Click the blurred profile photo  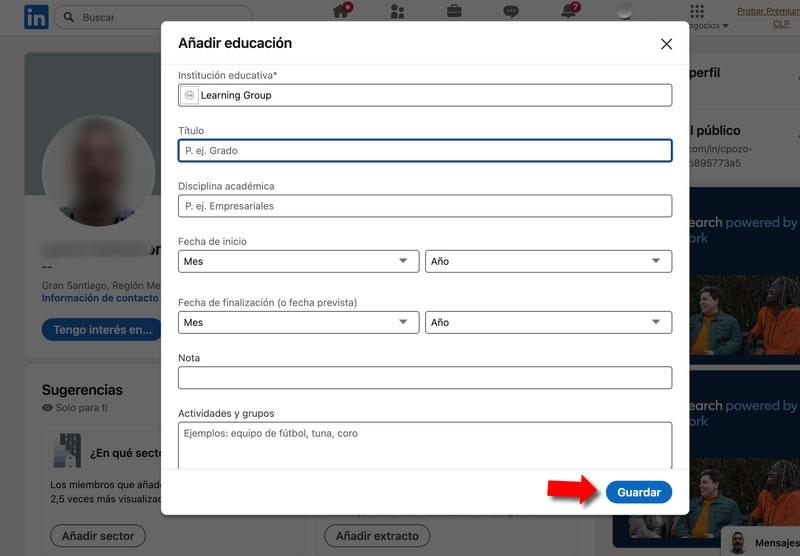98,171
